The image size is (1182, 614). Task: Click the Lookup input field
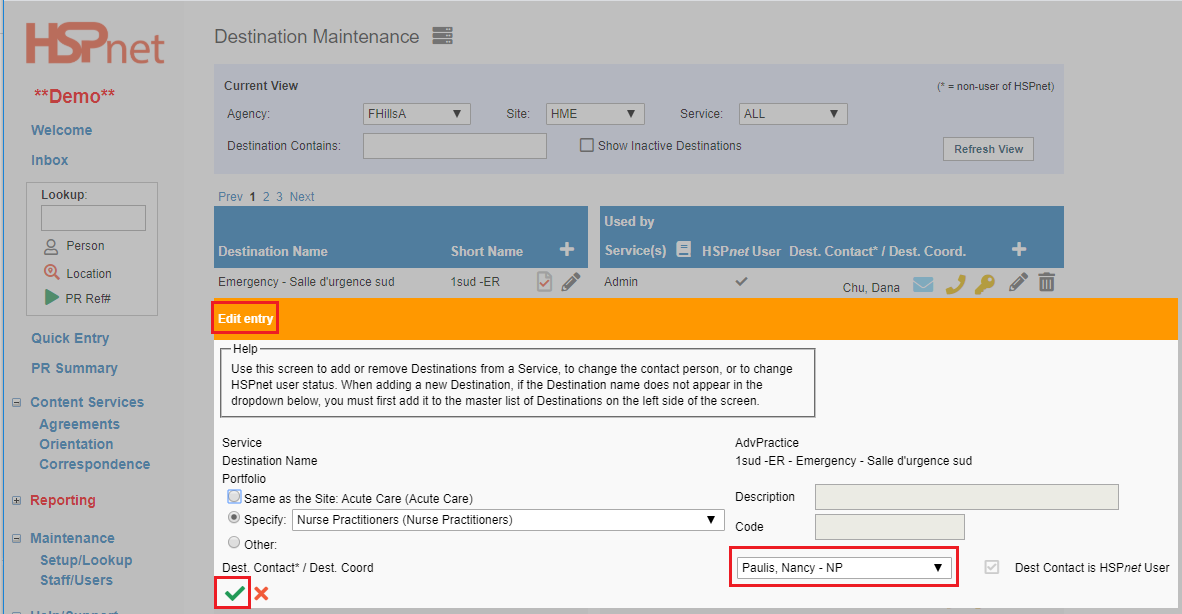tap(93, 218)
